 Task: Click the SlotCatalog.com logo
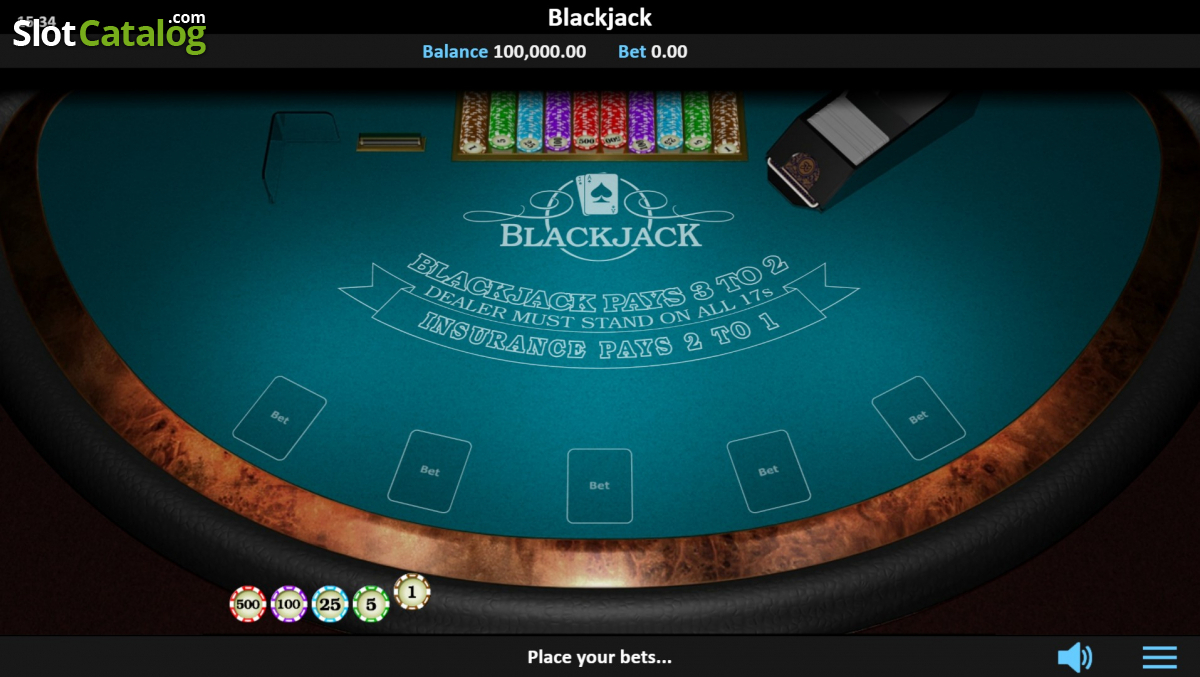pyautogui.click(x=109, y=32)
